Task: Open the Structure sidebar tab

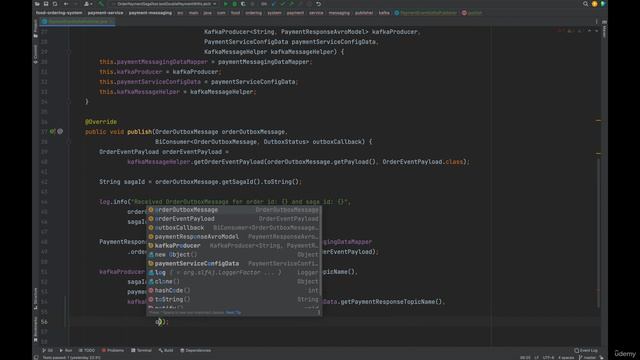Action: click(36, 299)
